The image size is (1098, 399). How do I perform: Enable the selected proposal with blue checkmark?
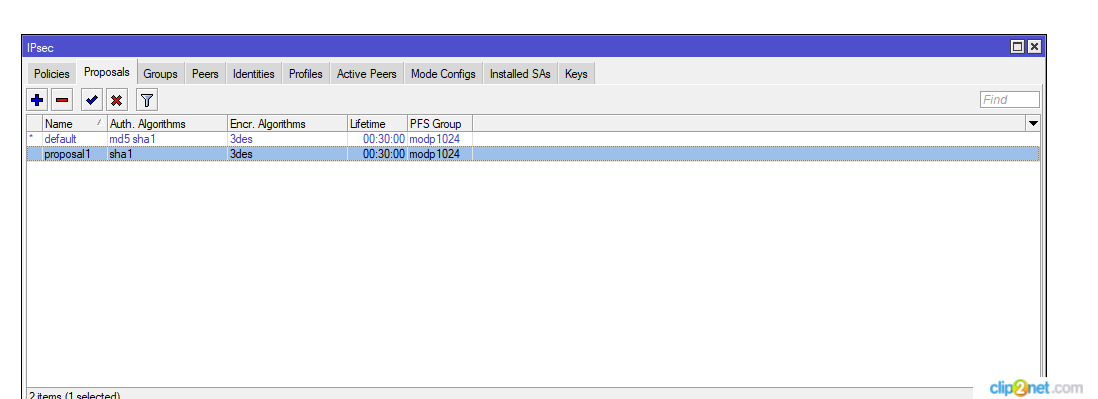91,100
